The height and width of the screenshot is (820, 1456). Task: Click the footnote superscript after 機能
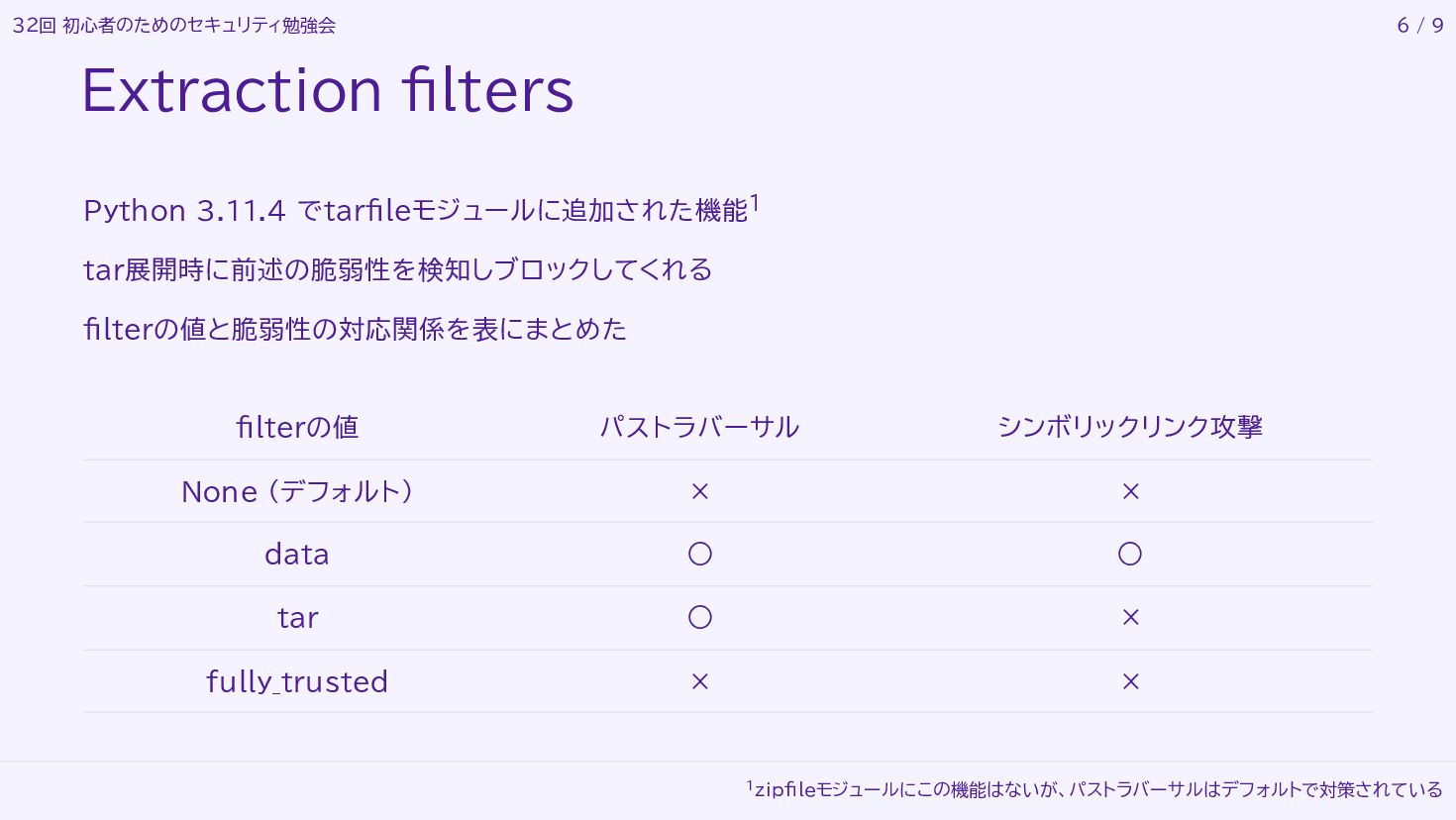point(755,203)
